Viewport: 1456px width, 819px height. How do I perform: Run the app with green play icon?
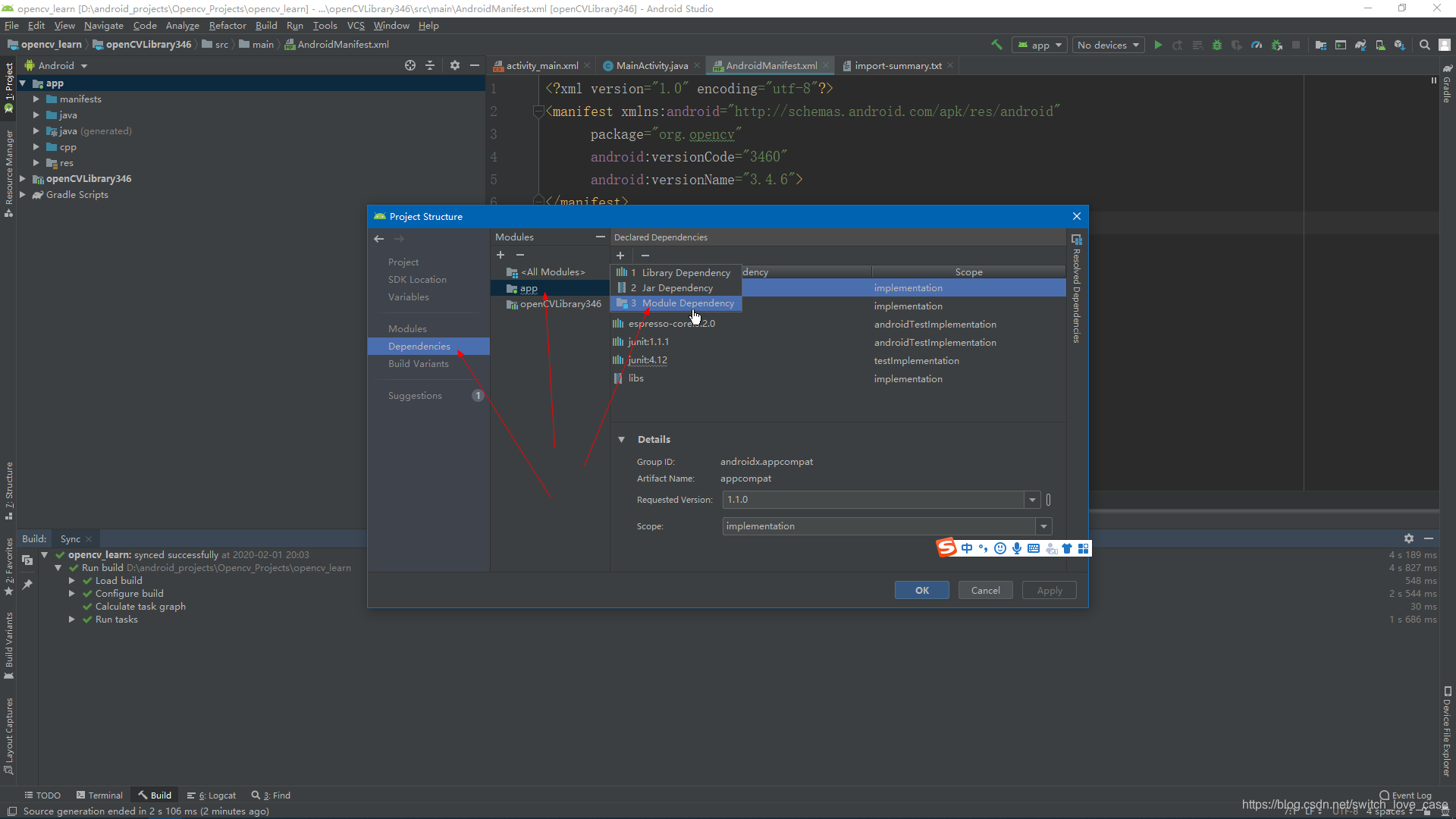[x=1158, y=45]
